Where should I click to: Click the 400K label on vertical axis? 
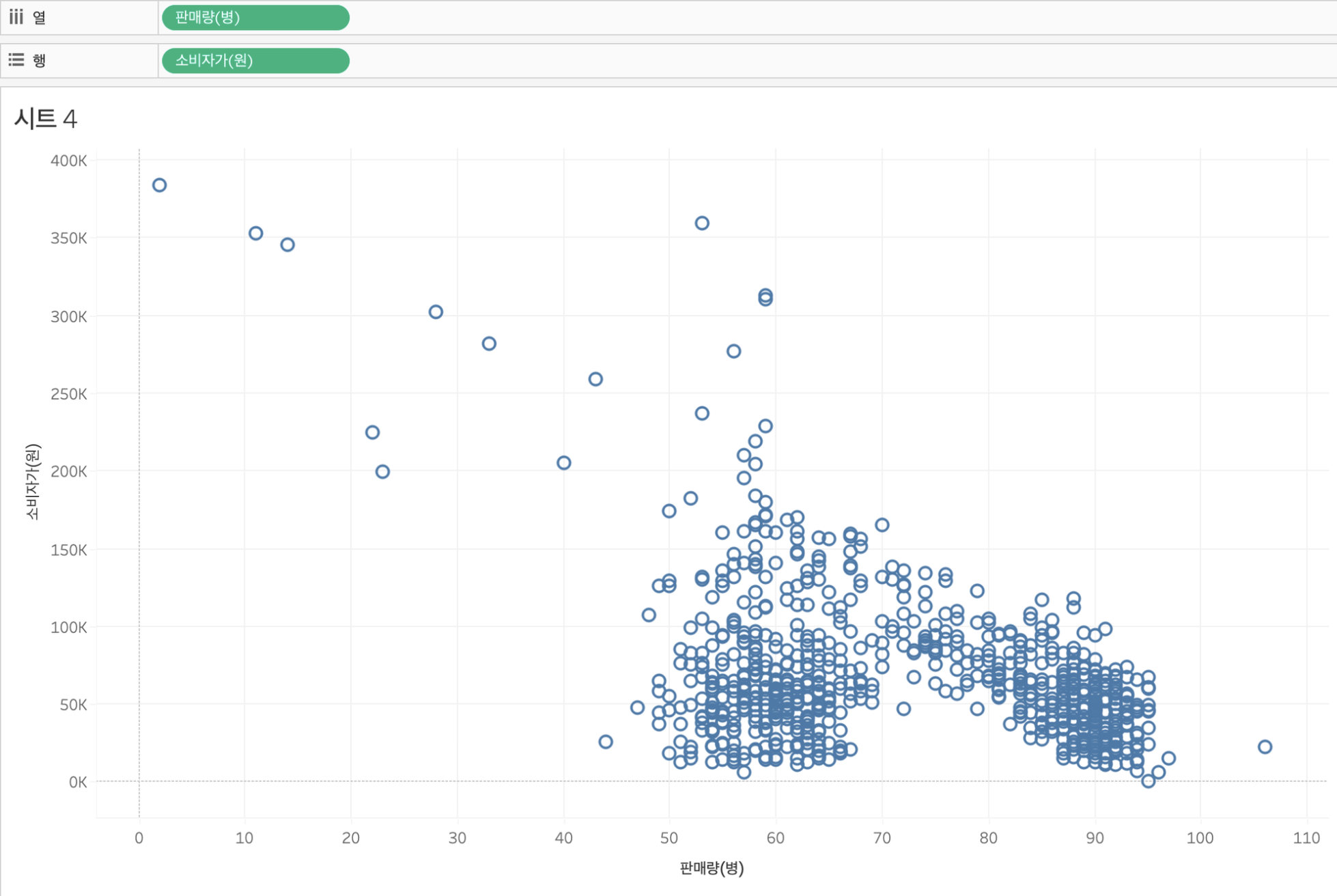click(69, 161)
